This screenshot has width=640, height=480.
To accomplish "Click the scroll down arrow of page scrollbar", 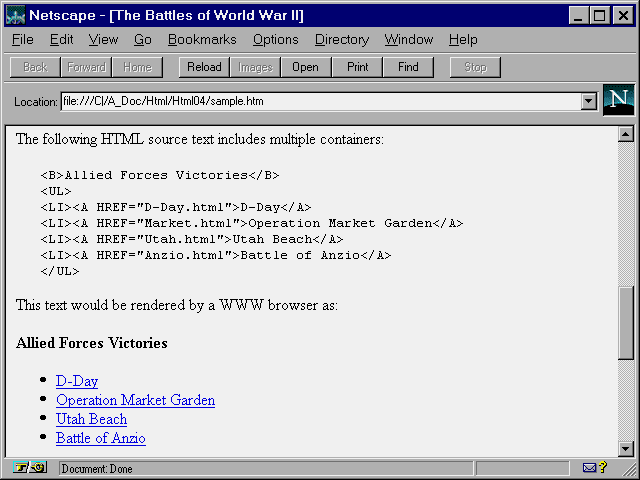I will [627, 448].
